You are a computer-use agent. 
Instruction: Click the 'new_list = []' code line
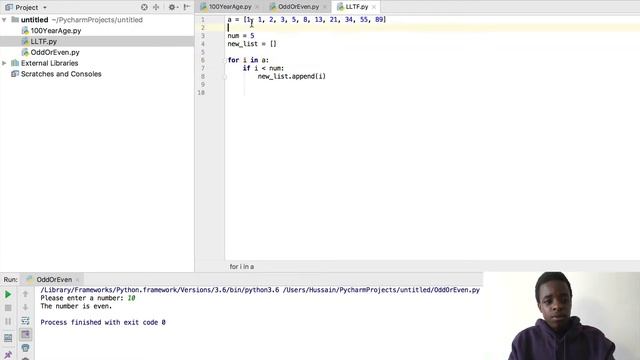tap(252, 44)
